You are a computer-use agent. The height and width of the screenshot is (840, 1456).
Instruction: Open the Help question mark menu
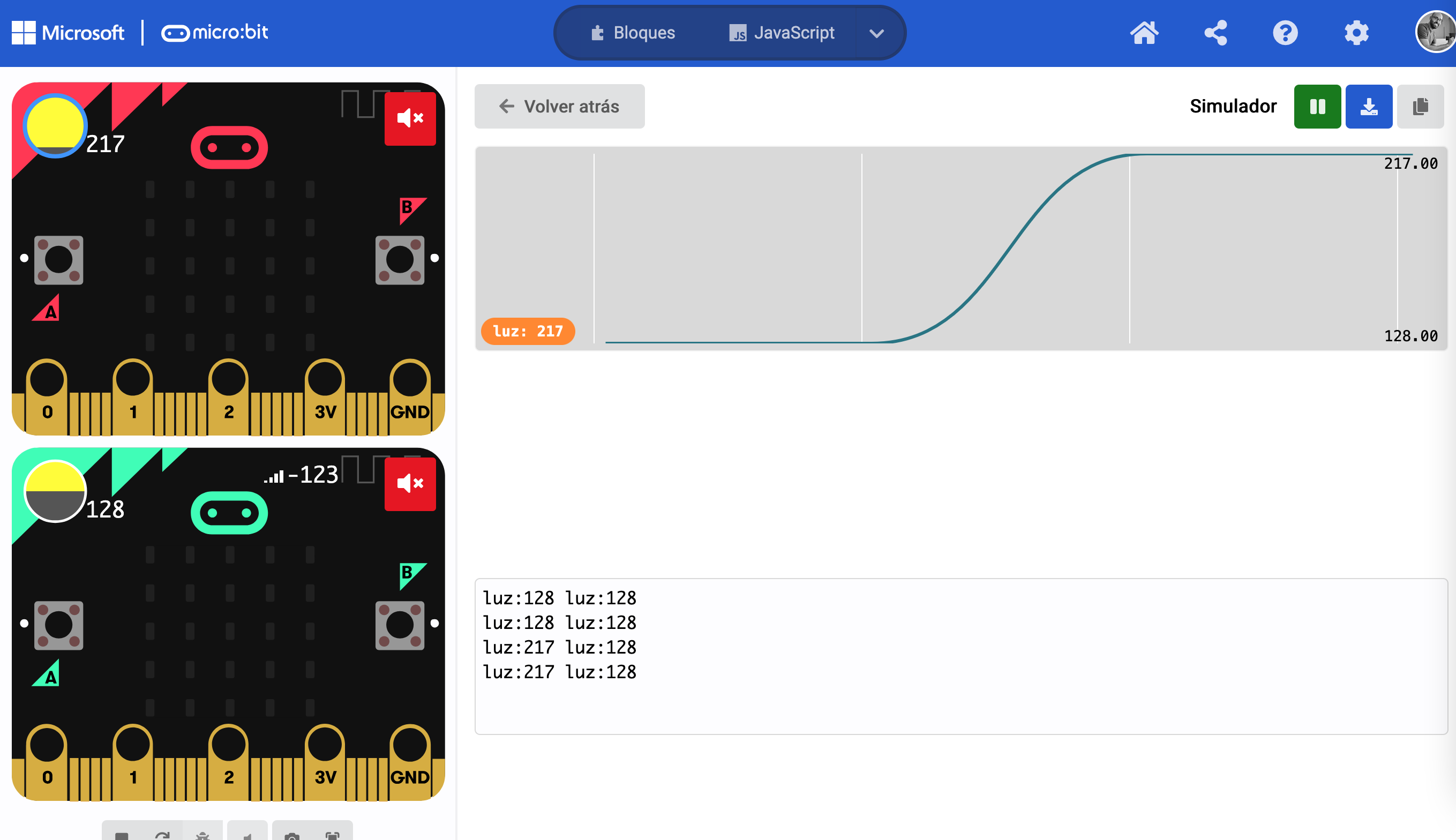point(1285,33)
